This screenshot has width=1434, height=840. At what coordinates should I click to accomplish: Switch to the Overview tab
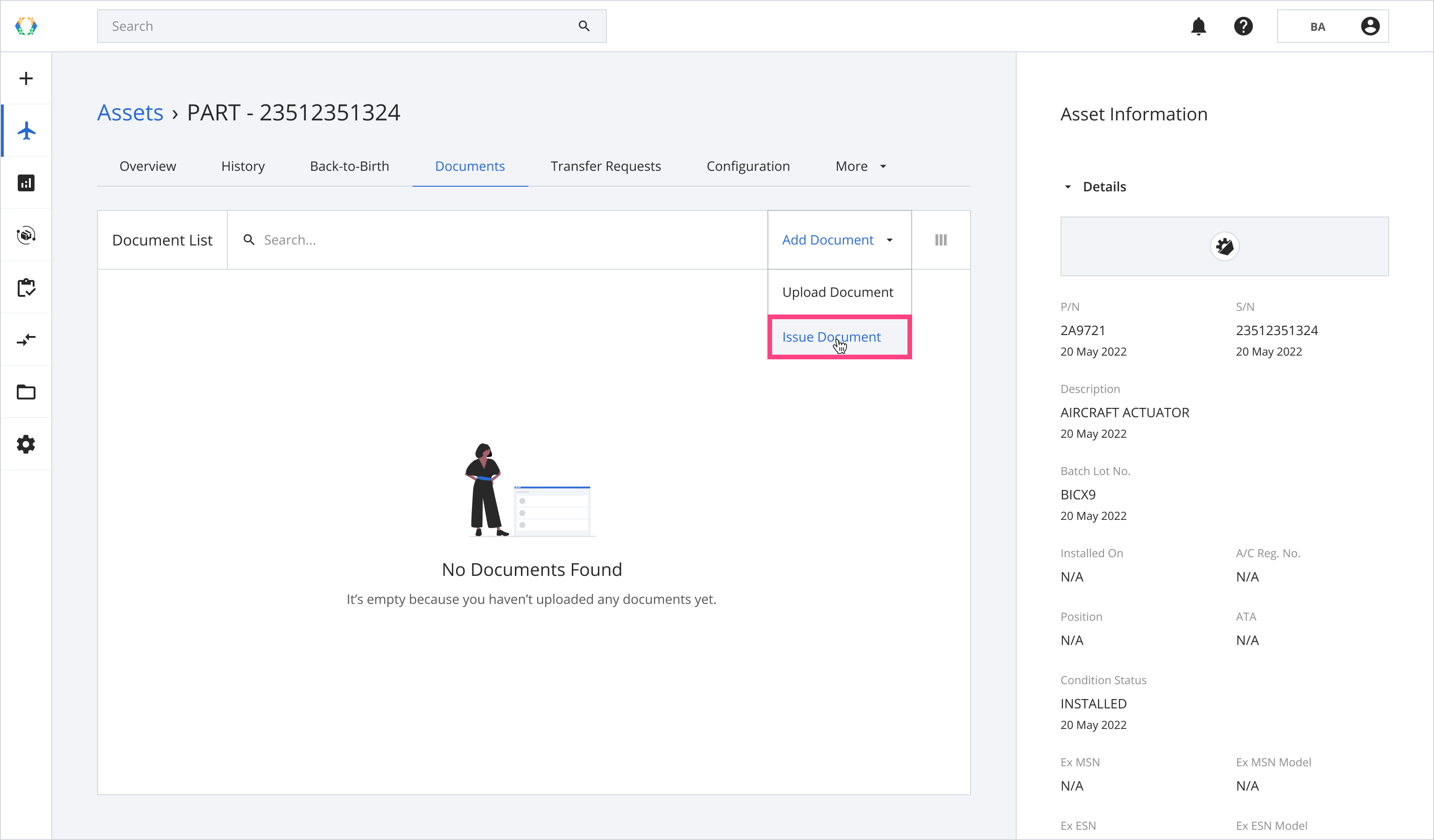[x=148, y=166]
